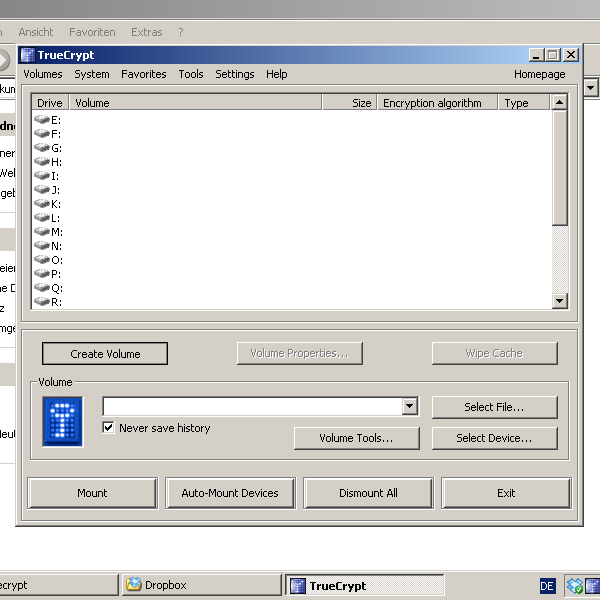600x600 pixels.
Task: Click Select File... button
Action: coord(494,407)
